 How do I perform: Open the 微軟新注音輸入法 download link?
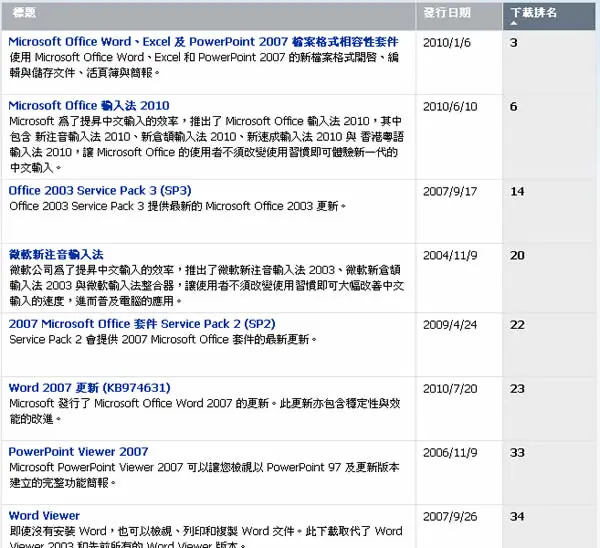[56, 254]
